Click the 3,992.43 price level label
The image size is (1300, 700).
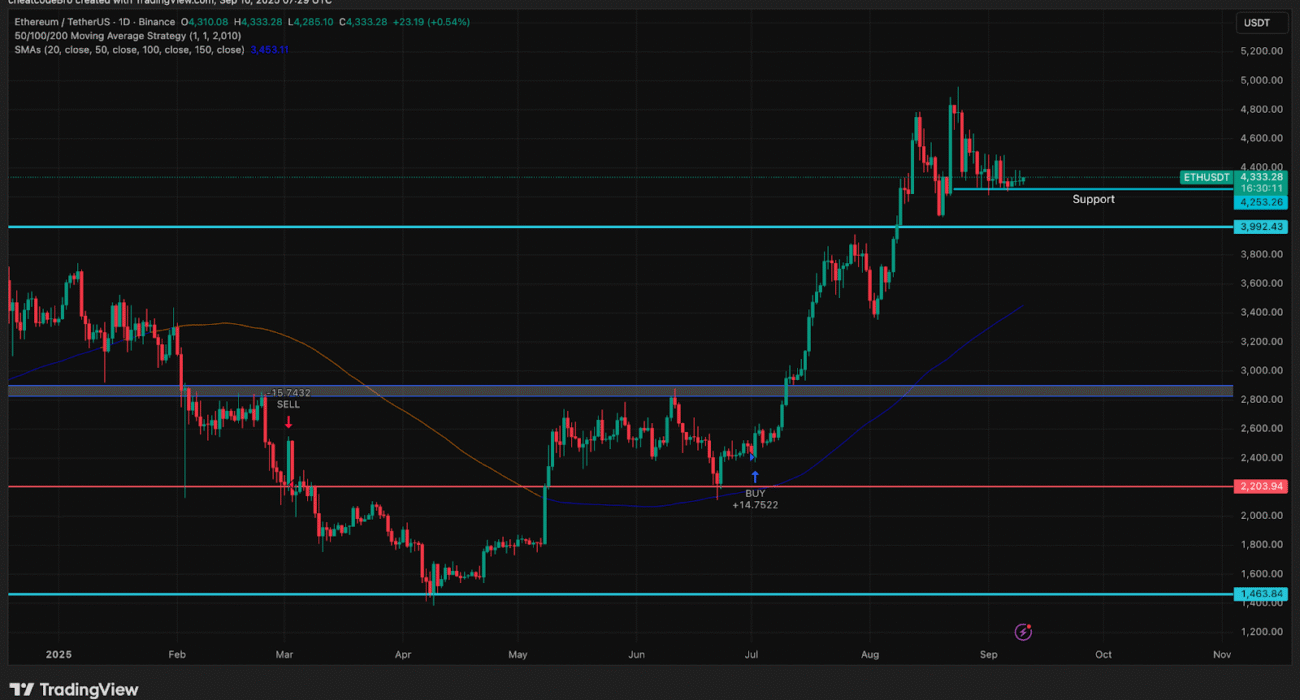pyautogui.click(x=1262, y=227)
